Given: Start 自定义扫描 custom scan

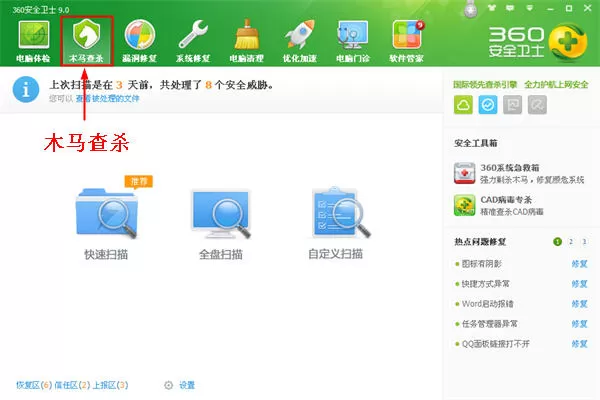Looking at the screenshot, I should tap(336, 224).
